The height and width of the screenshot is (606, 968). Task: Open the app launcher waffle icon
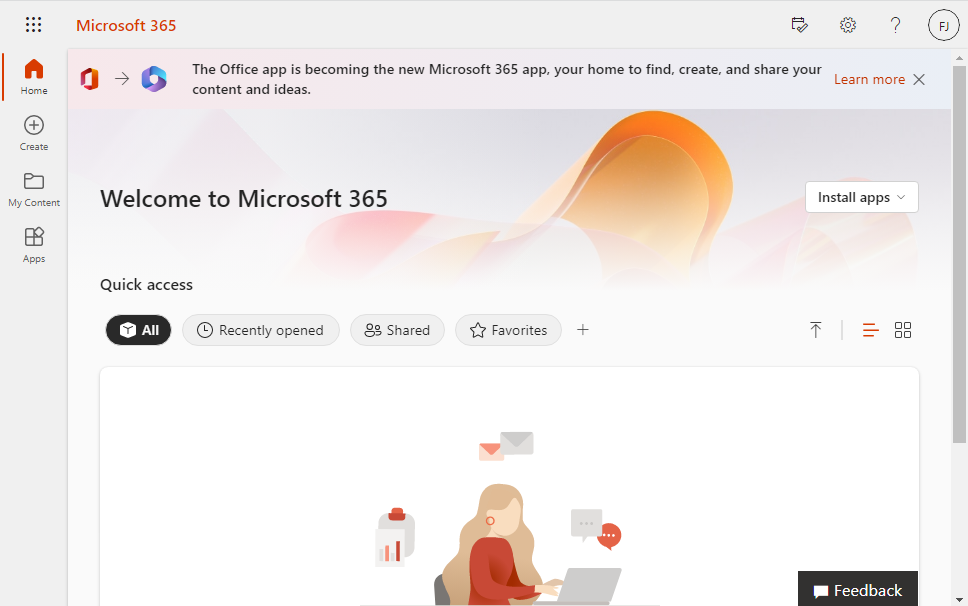33,25
